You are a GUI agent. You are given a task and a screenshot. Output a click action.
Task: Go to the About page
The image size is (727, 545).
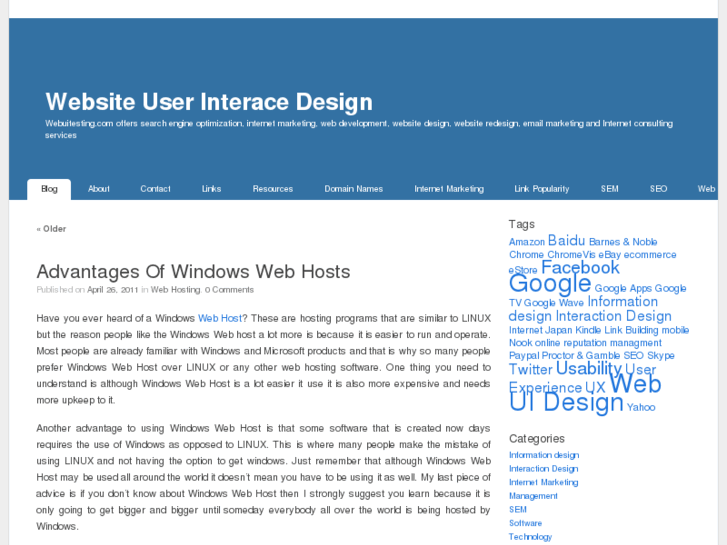[99, 189]
